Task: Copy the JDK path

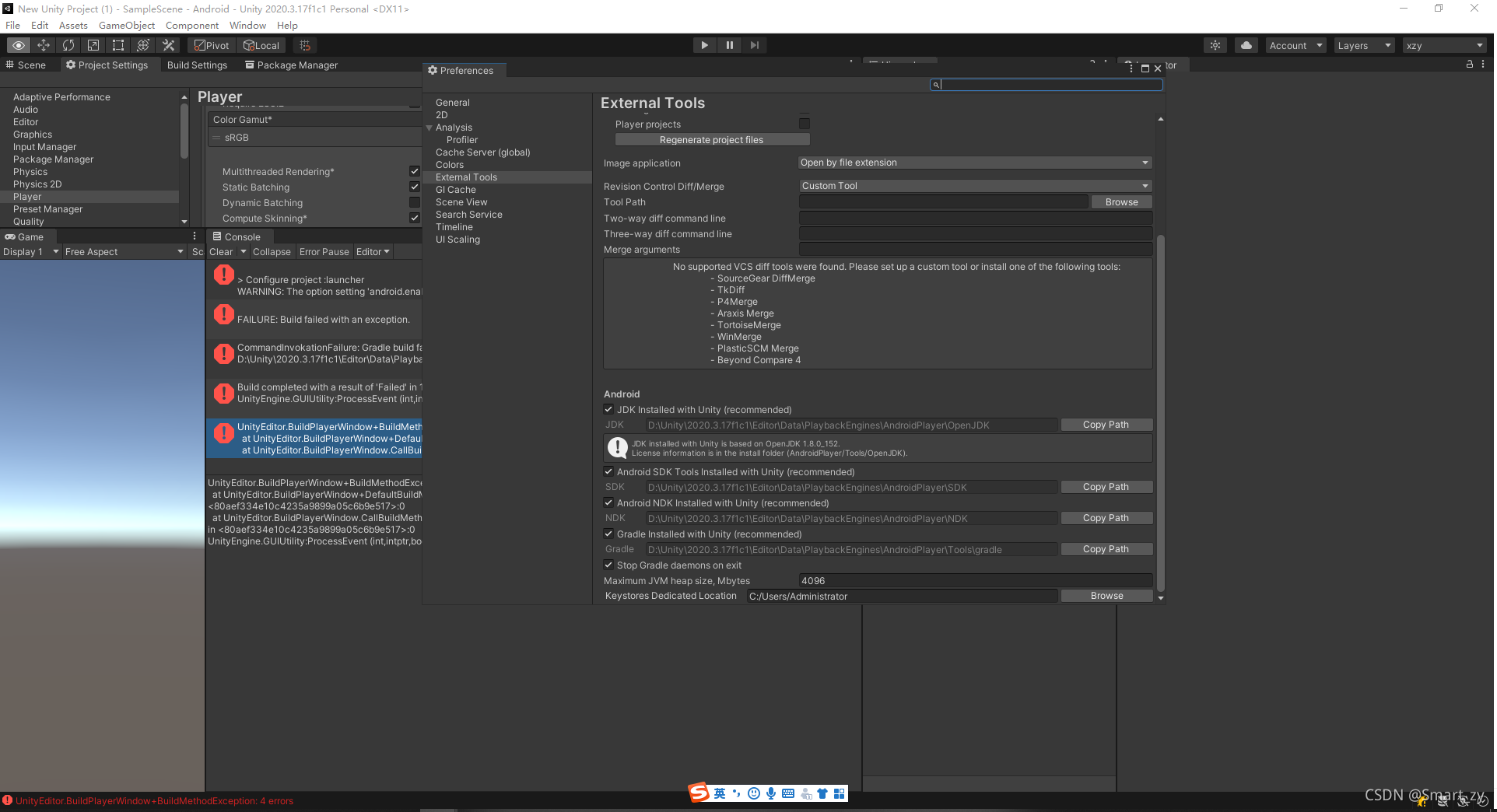Action: click(1106, 425)
